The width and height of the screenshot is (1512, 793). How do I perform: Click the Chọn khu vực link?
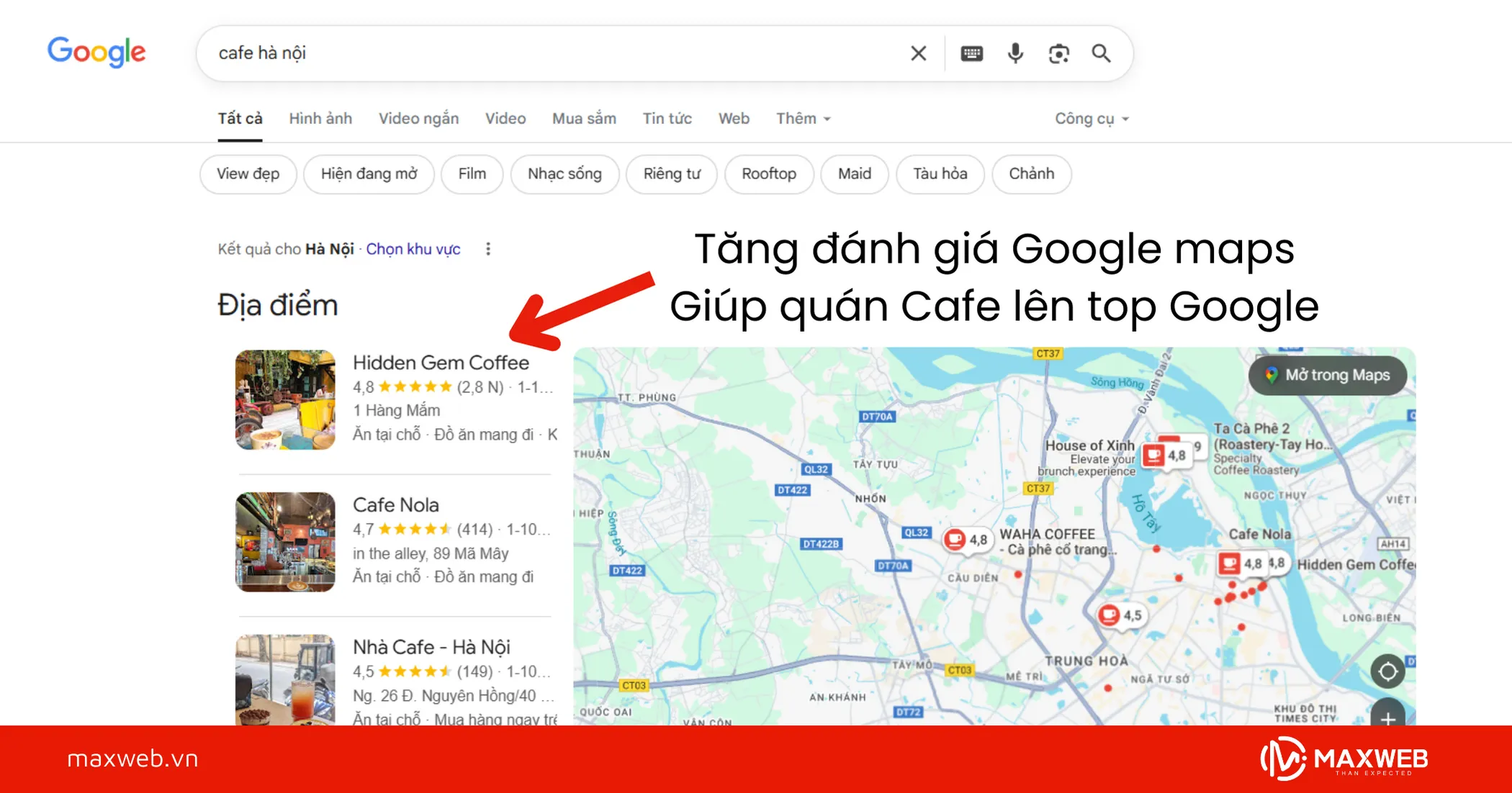(413, 249)
